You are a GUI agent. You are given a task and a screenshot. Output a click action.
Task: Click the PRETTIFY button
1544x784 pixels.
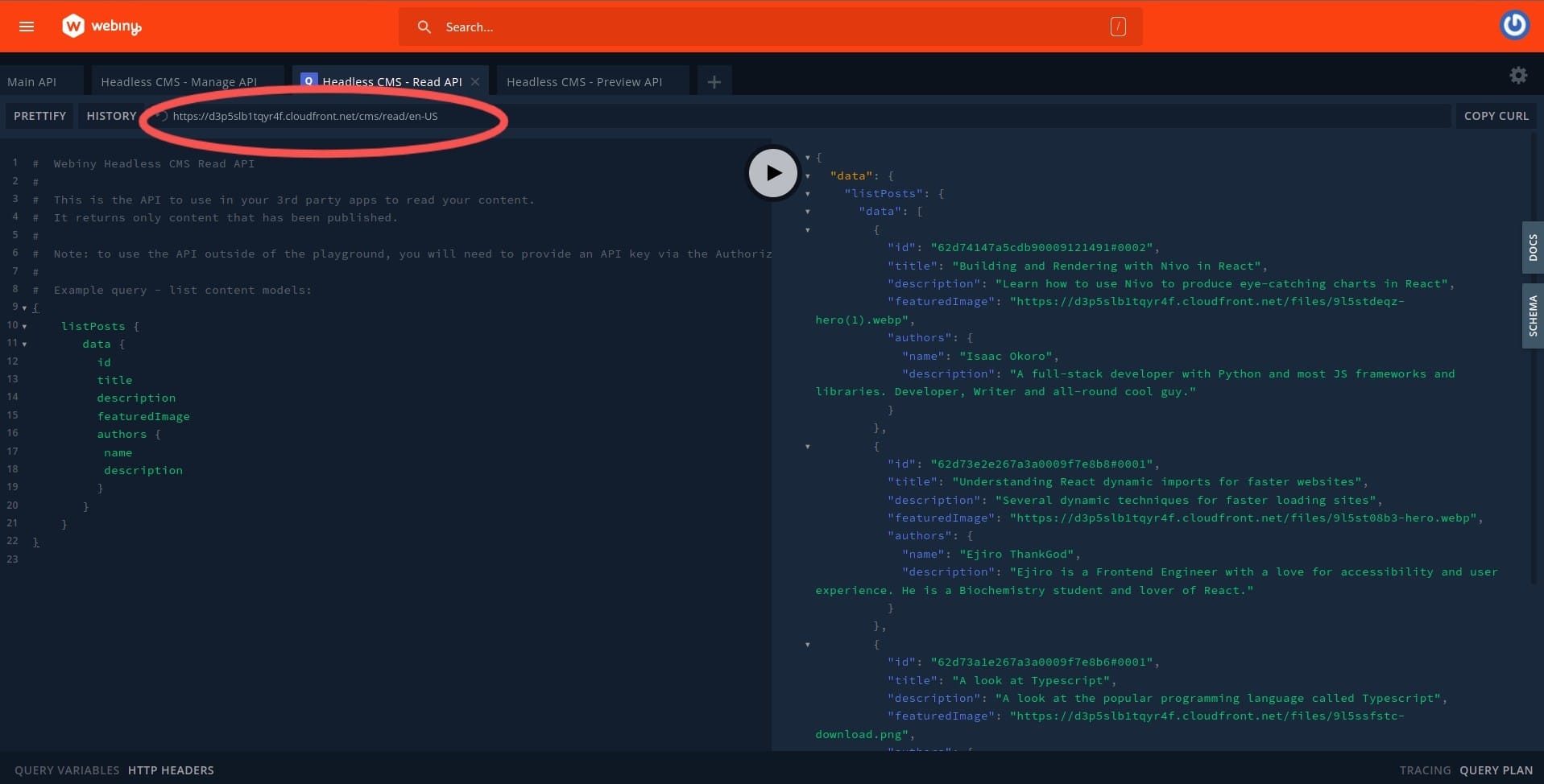[x=39, y=115]
